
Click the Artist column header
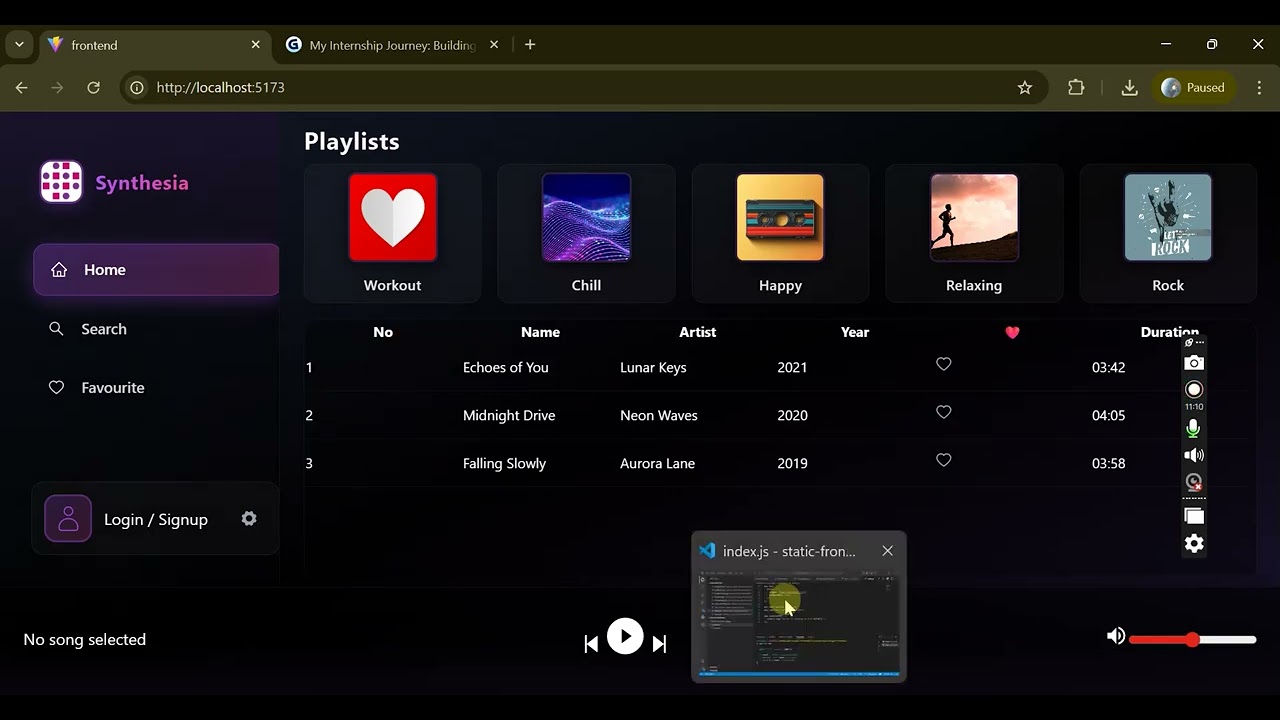pos(698,332)
